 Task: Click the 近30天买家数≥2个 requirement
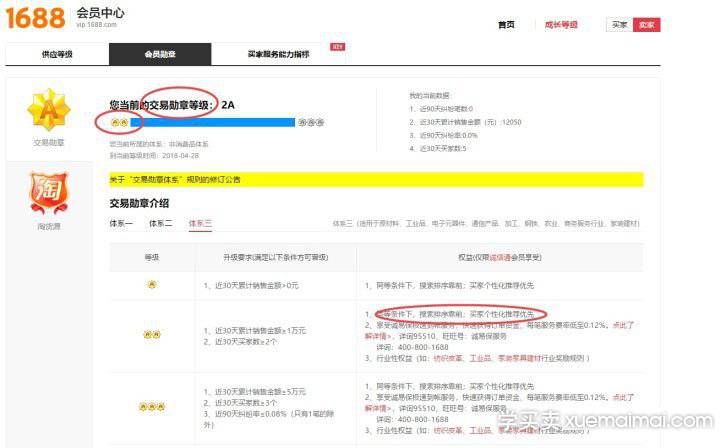point(240,342)
